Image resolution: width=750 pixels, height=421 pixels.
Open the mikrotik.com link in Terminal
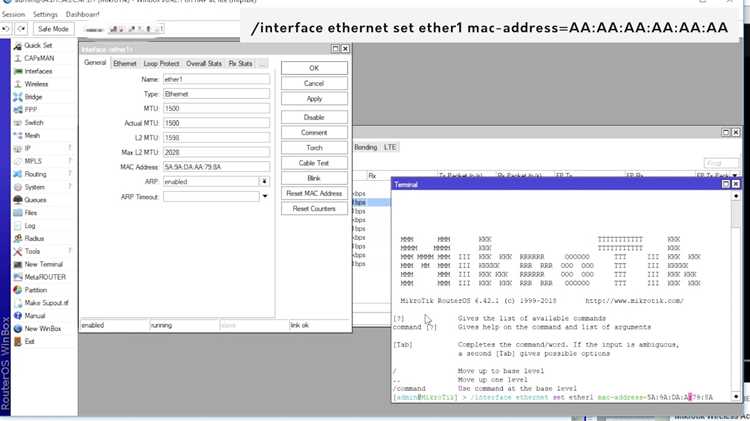pyautogui.click(x=634, y=301)
